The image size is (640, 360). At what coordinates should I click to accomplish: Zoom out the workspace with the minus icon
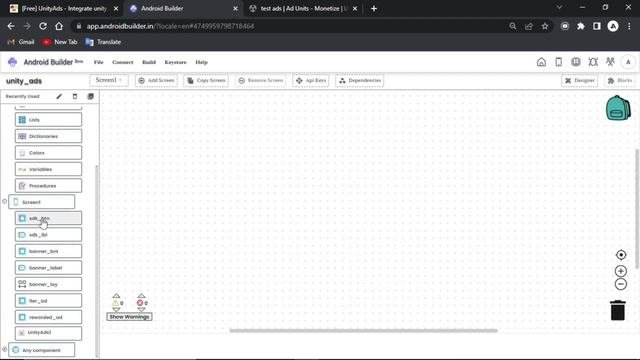point(621,284)
